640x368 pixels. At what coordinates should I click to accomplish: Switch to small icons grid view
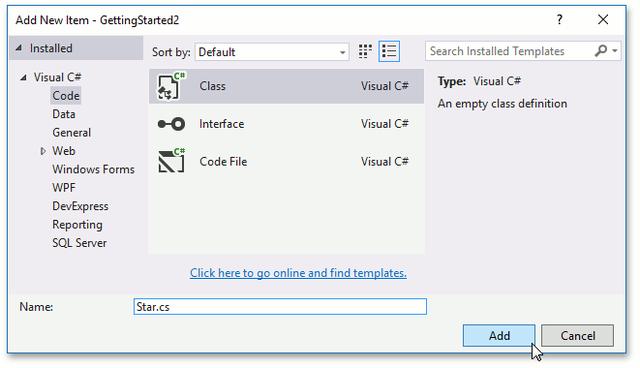coord(365,51)
